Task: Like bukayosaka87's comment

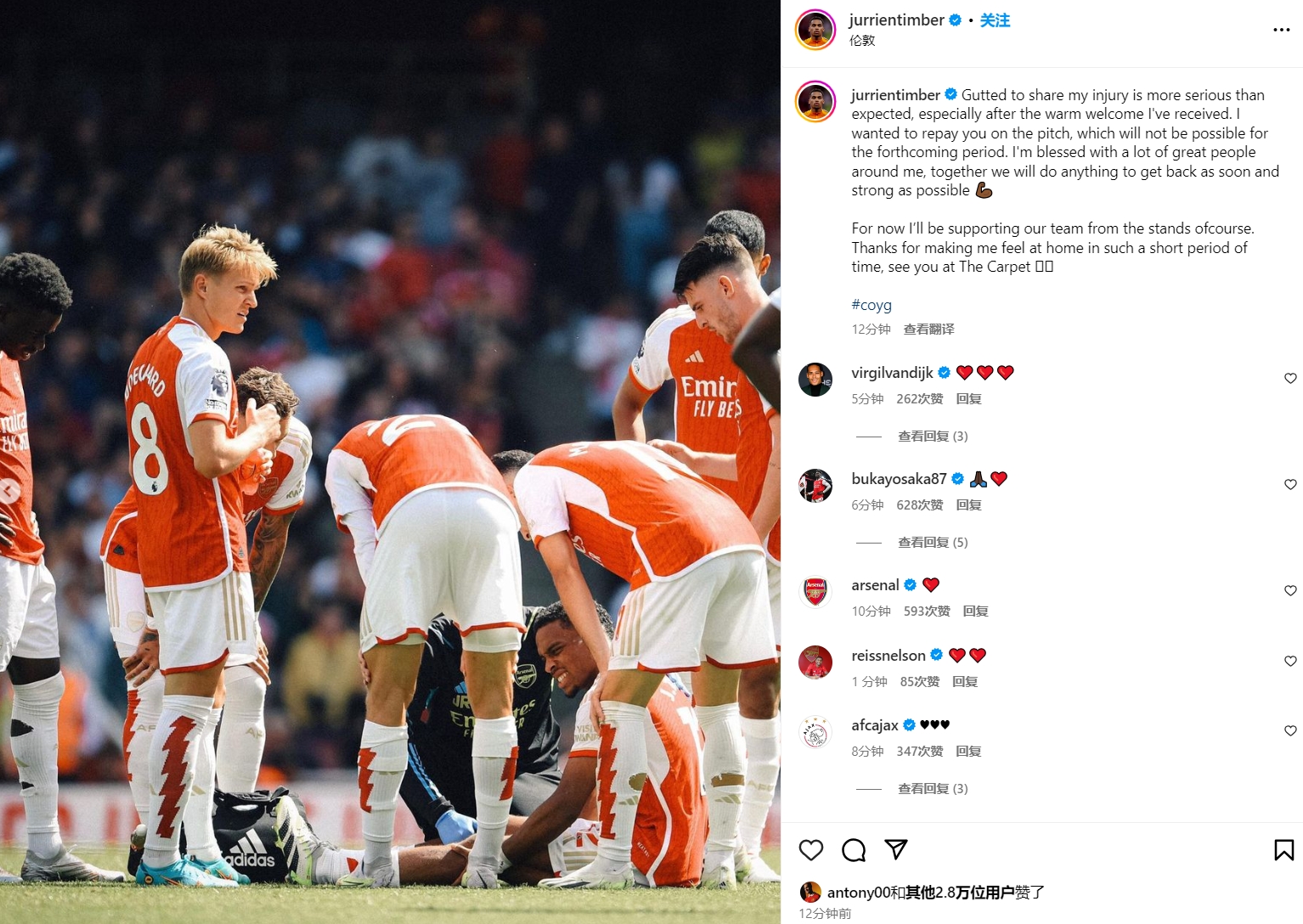Action: click(1290, 485)
